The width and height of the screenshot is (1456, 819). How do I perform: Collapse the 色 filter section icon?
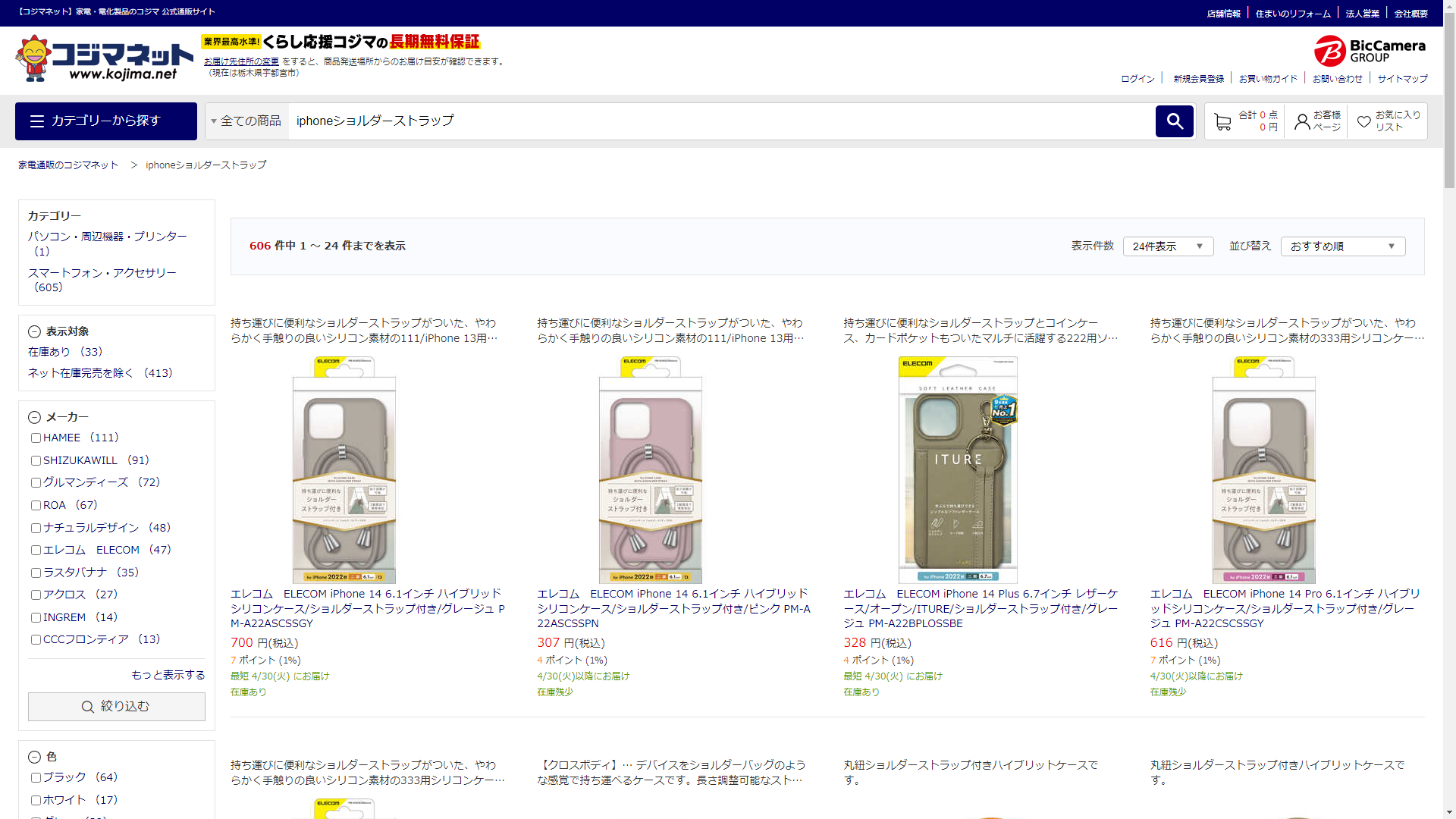tap(34, 757)
